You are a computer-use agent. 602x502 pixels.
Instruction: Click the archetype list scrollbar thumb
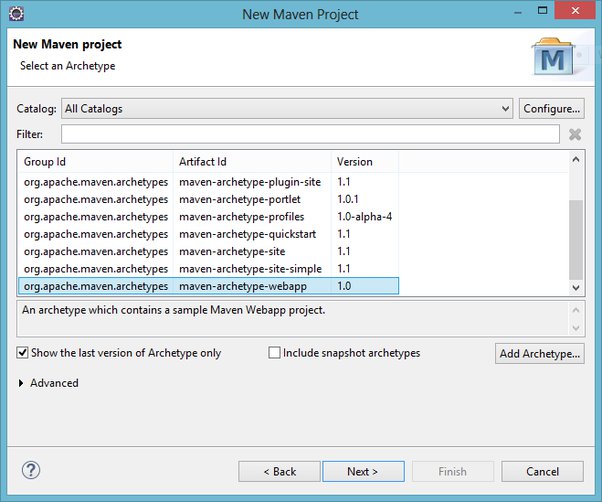click(576, 240)
